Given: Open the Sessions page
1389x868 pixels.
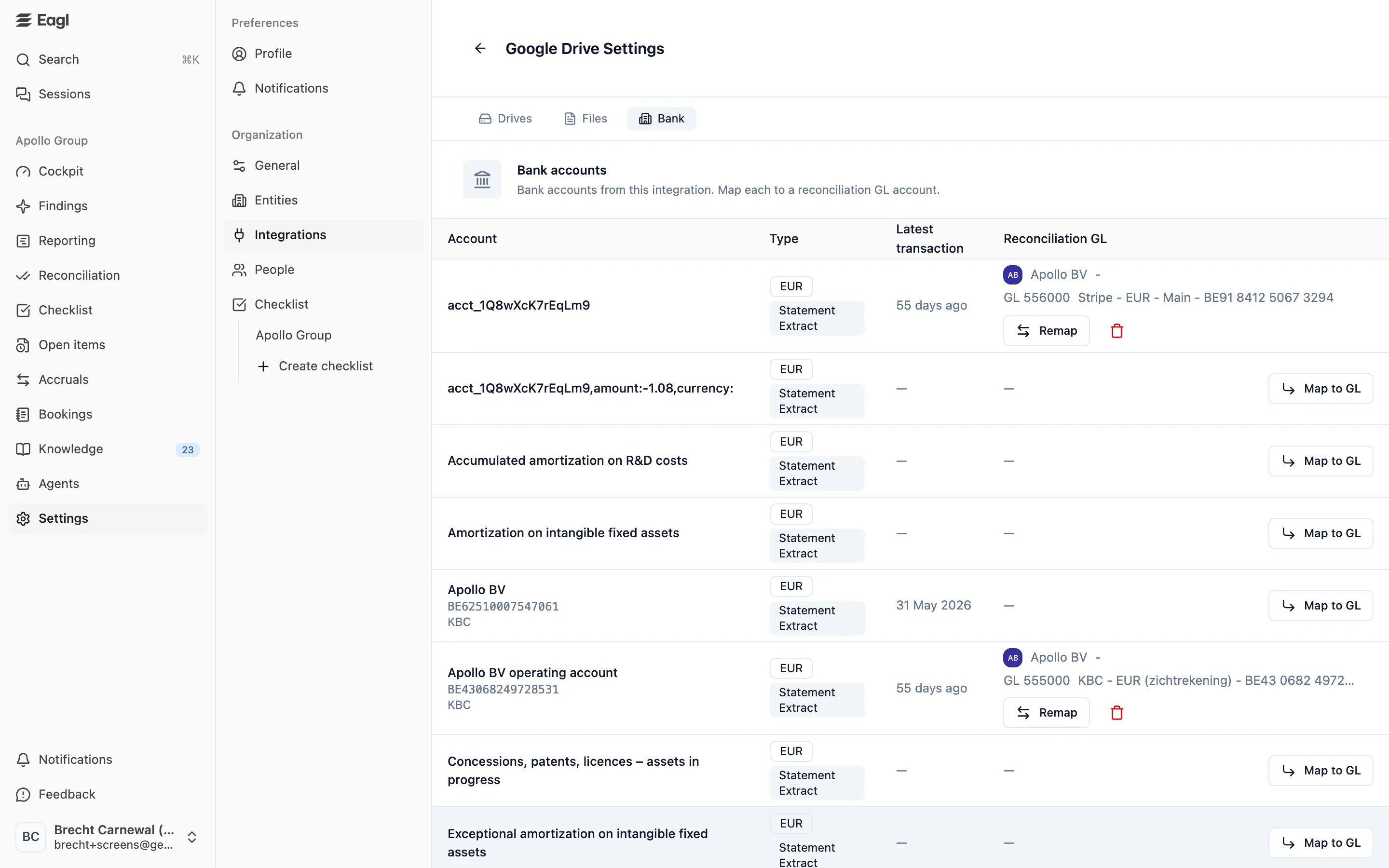Looking at the screenshot, I should pyautogui.click(x=108, y=94).
